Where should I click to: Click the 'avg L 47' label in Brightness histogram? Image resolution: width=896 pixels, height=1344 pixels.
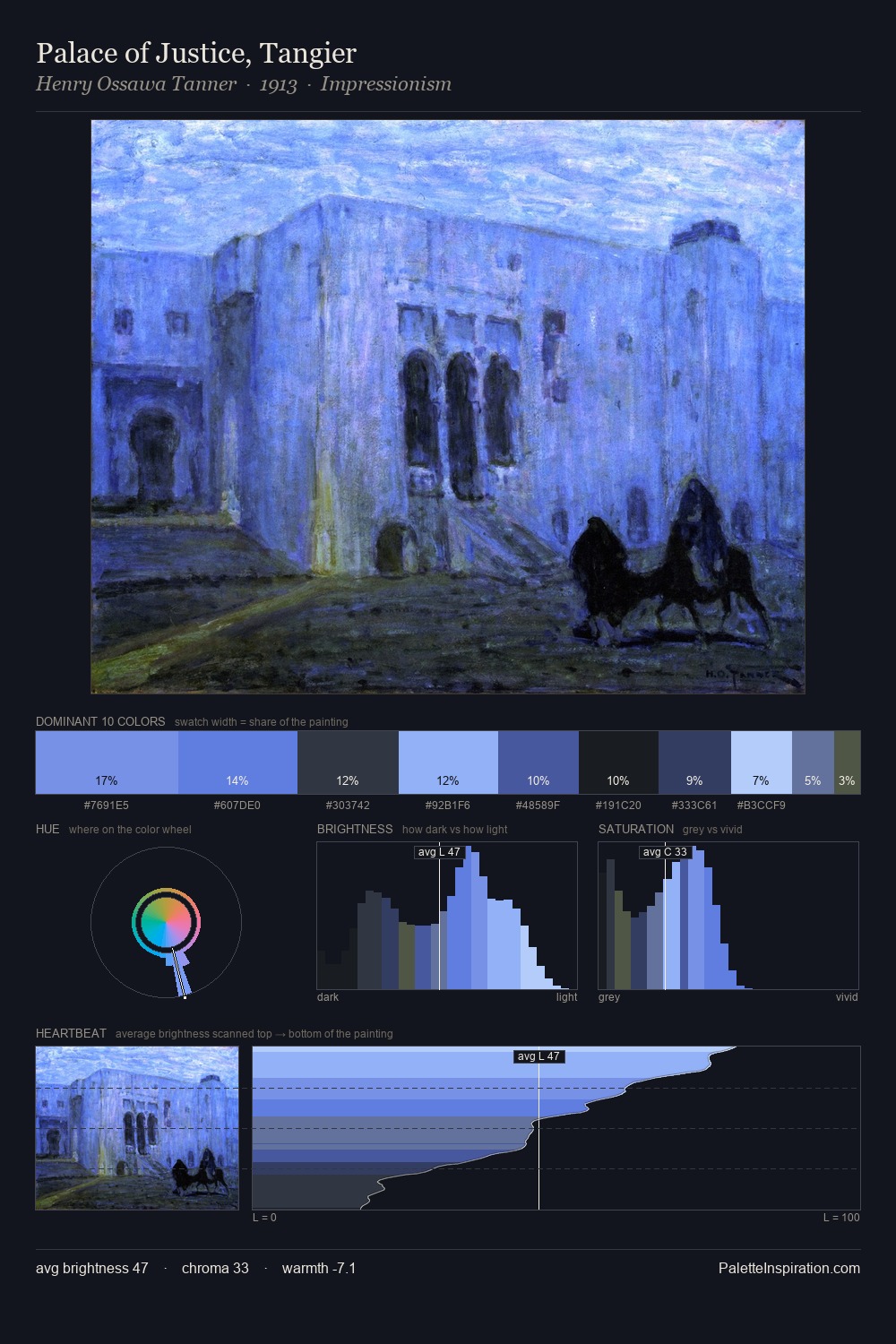439,852
